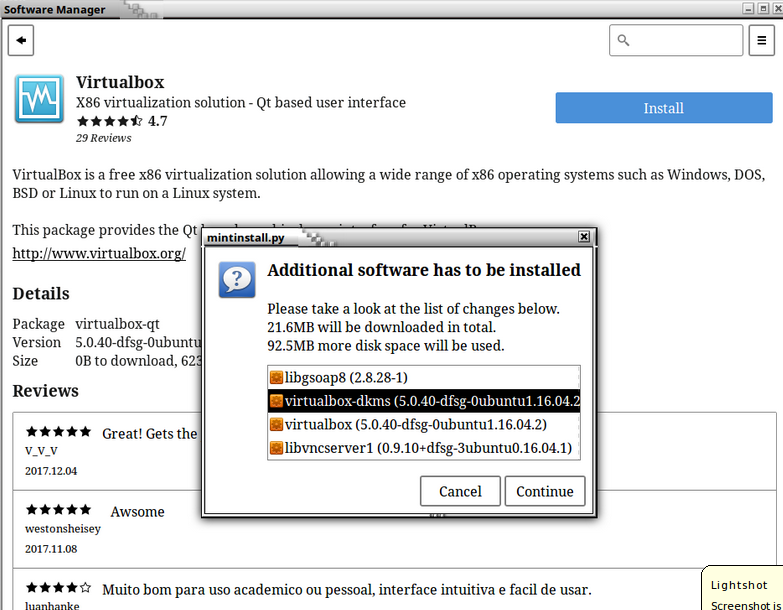Screen dimensions: 783x610
Task: Click the libgsoap8 package icon
Action: 276,377
